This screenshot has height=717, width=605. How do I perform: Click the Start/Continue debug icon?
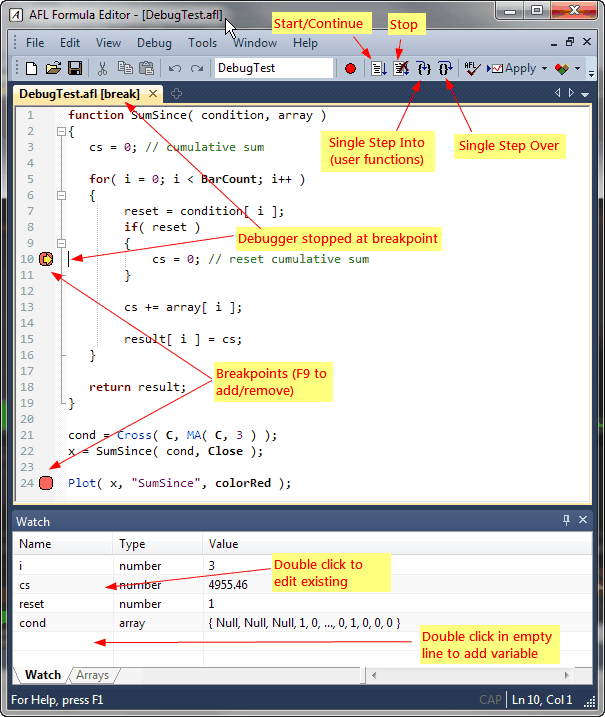pos(379,68)
